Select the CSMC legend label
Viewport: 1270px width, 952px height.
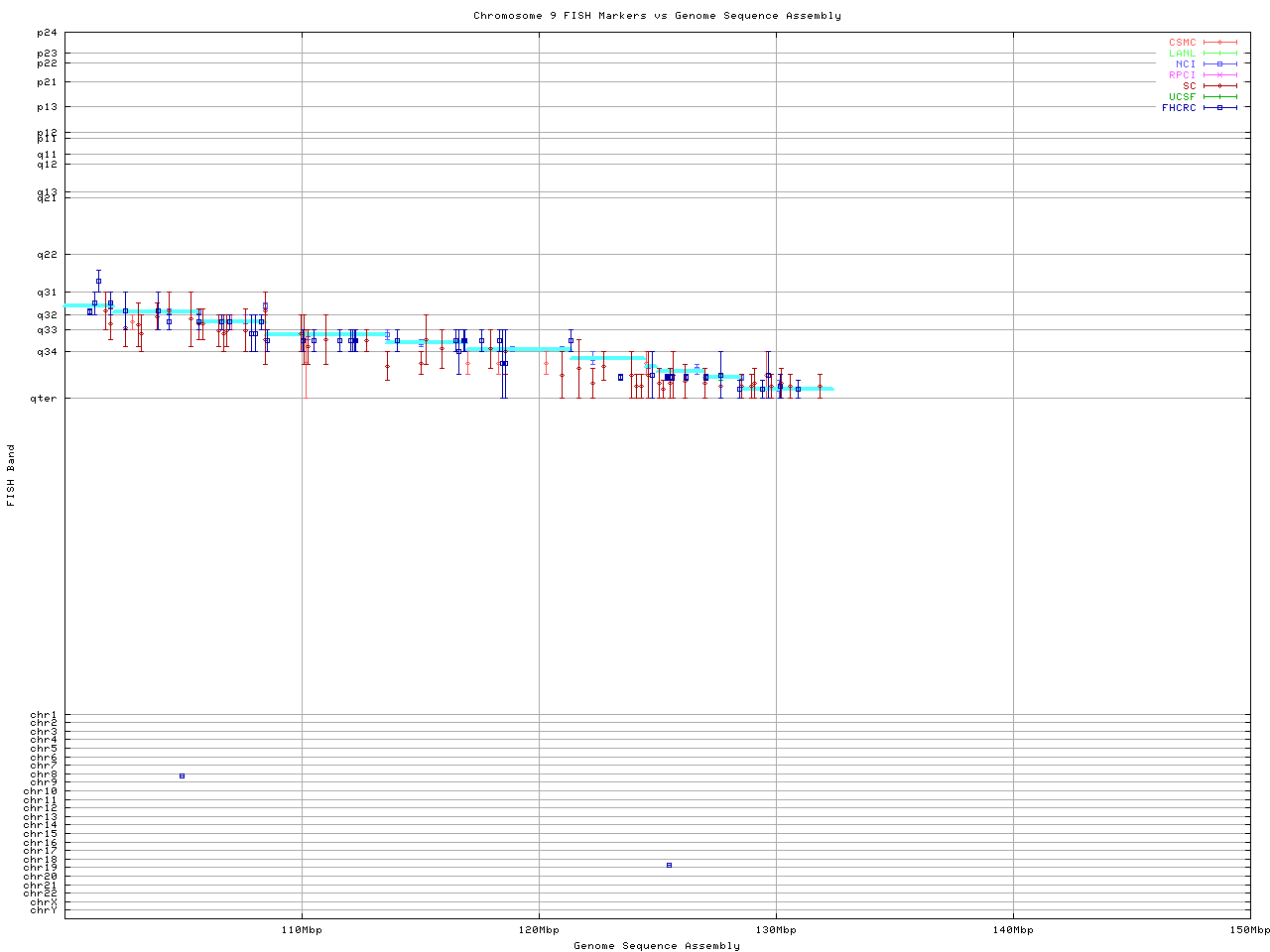pyautogui.click(x=1182, y=43)
